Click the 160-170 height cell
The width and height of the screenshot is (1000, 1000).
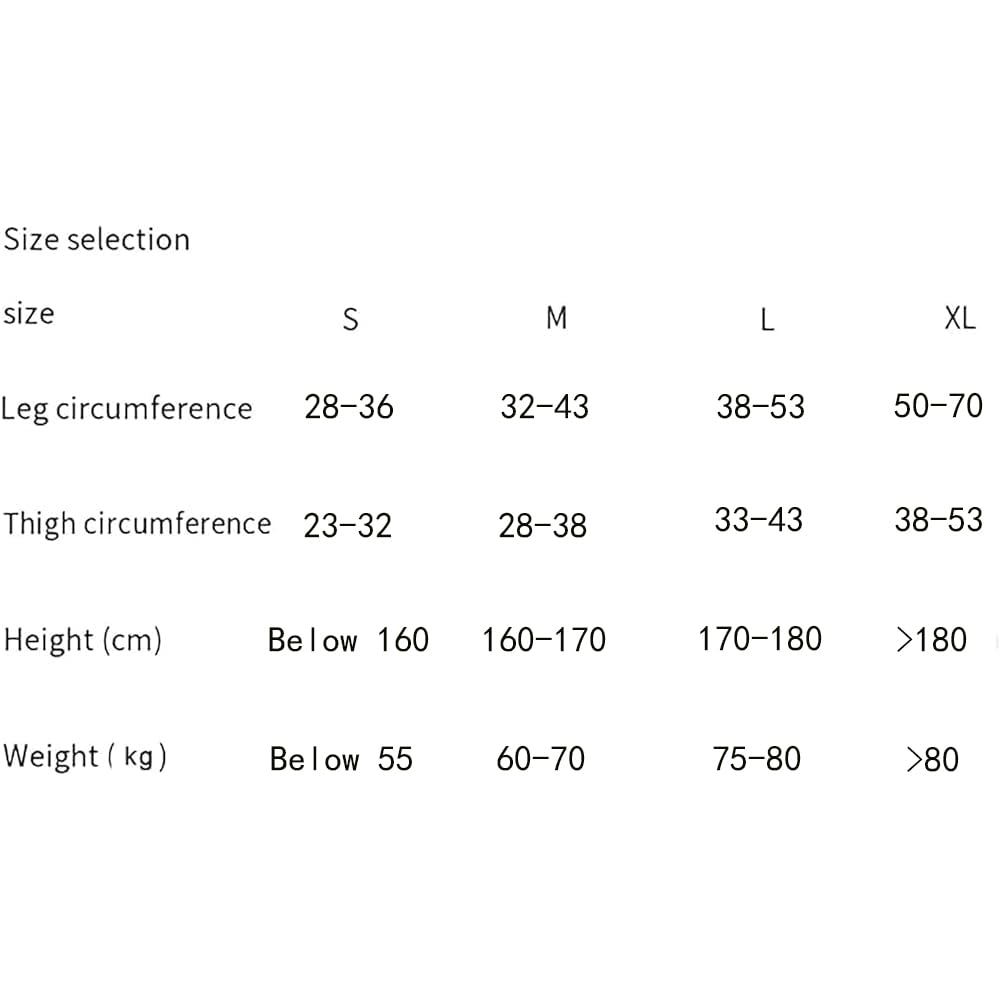pyautogui.click(x=544, y=640)
